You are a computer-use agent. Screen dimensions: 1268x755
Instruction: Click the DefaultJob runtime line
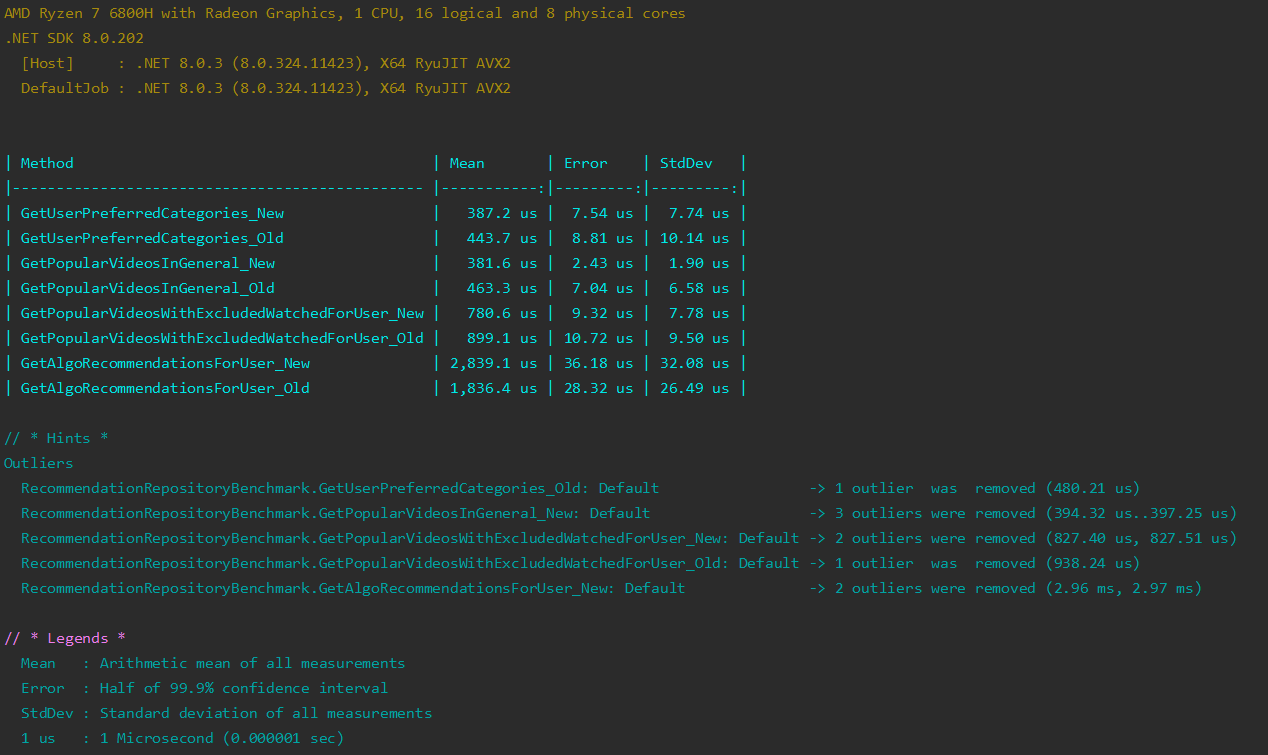pyautogui.click(x=265, y=88)
